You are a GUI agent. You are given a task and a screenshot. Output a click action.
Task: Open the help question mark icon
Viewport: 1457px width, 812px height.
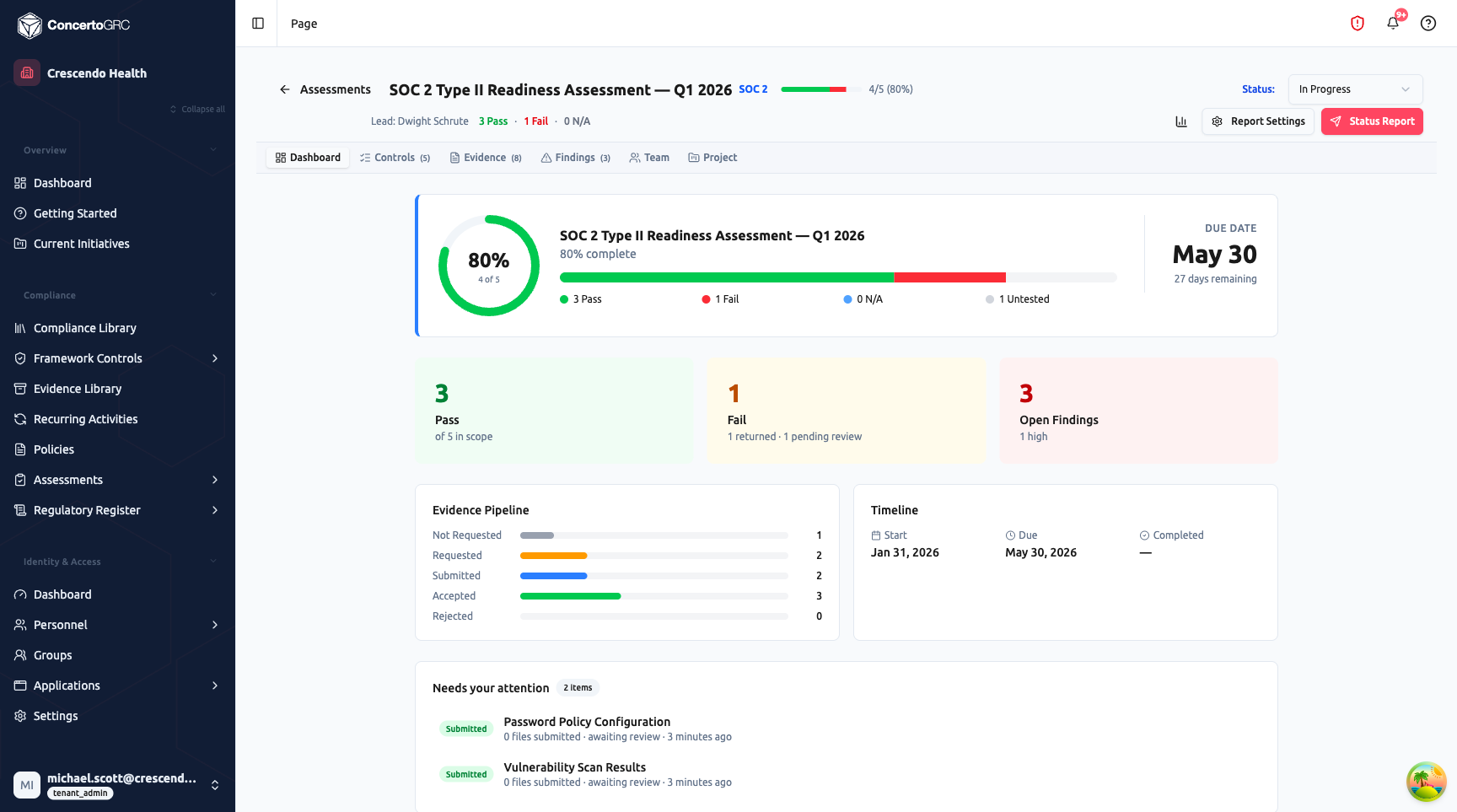pyautogui.click(x=1428, y=24)
